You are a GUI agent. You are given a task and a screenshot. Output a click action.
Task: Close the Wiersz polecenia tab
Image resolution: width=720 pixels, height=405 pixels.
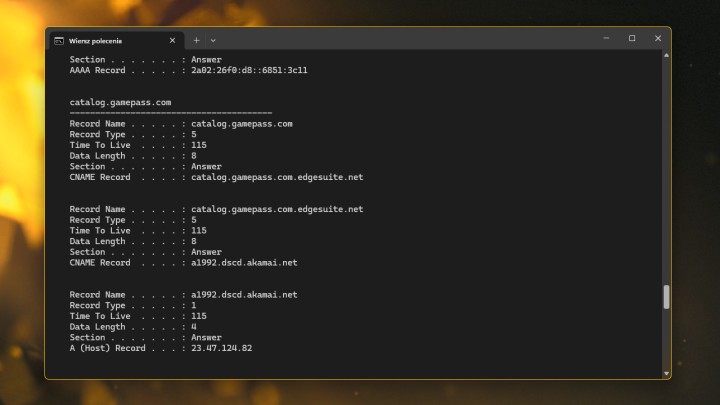[x=172, y=40]
